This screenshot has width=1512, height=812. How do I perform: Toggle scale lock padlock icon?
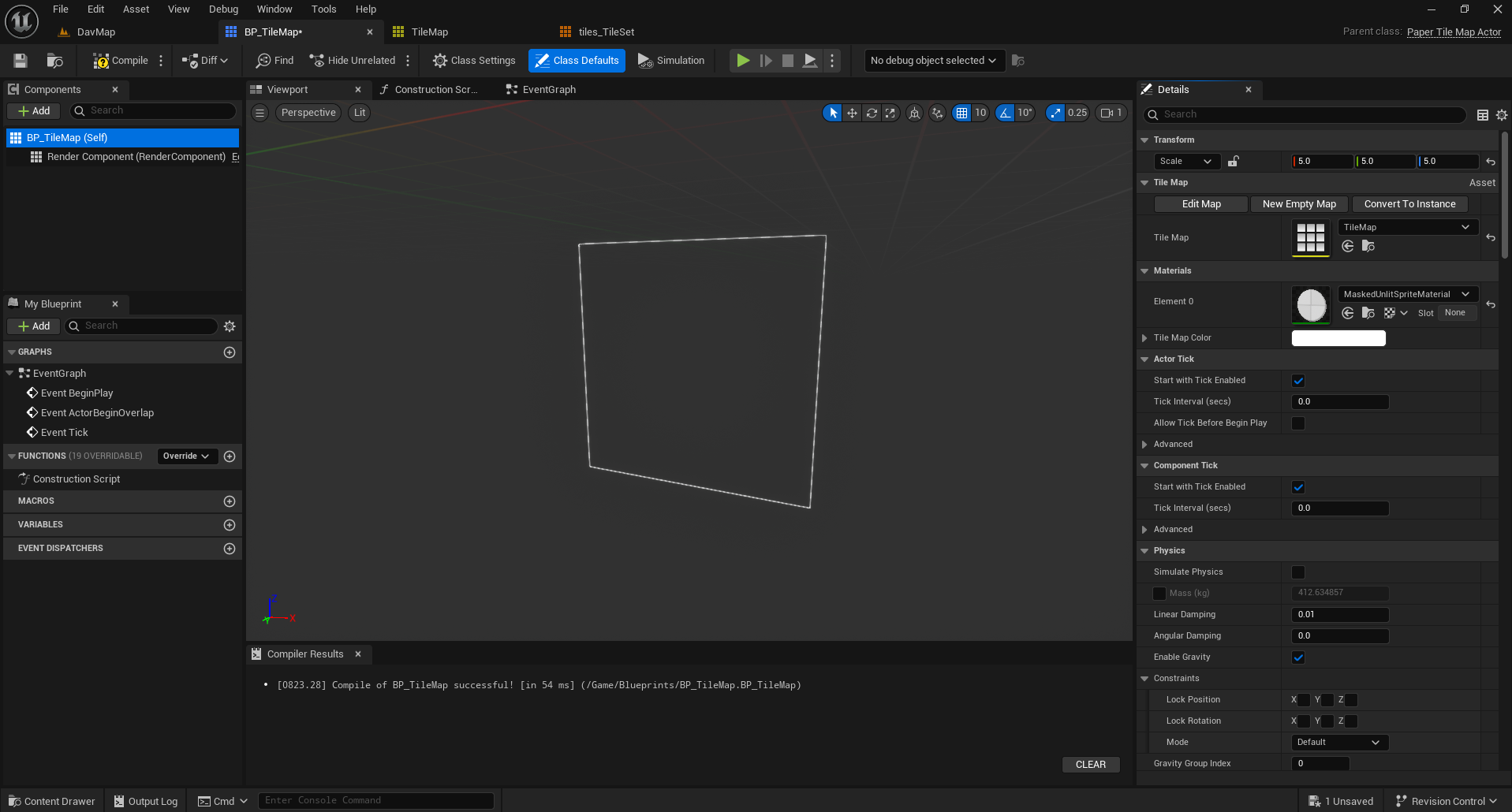(1234, 162)
